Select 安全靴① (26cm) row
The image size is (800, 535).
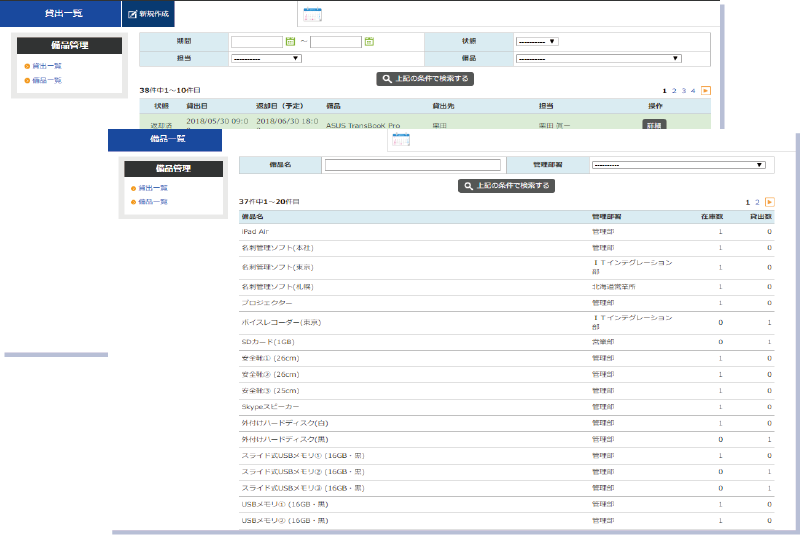(507, 358)
